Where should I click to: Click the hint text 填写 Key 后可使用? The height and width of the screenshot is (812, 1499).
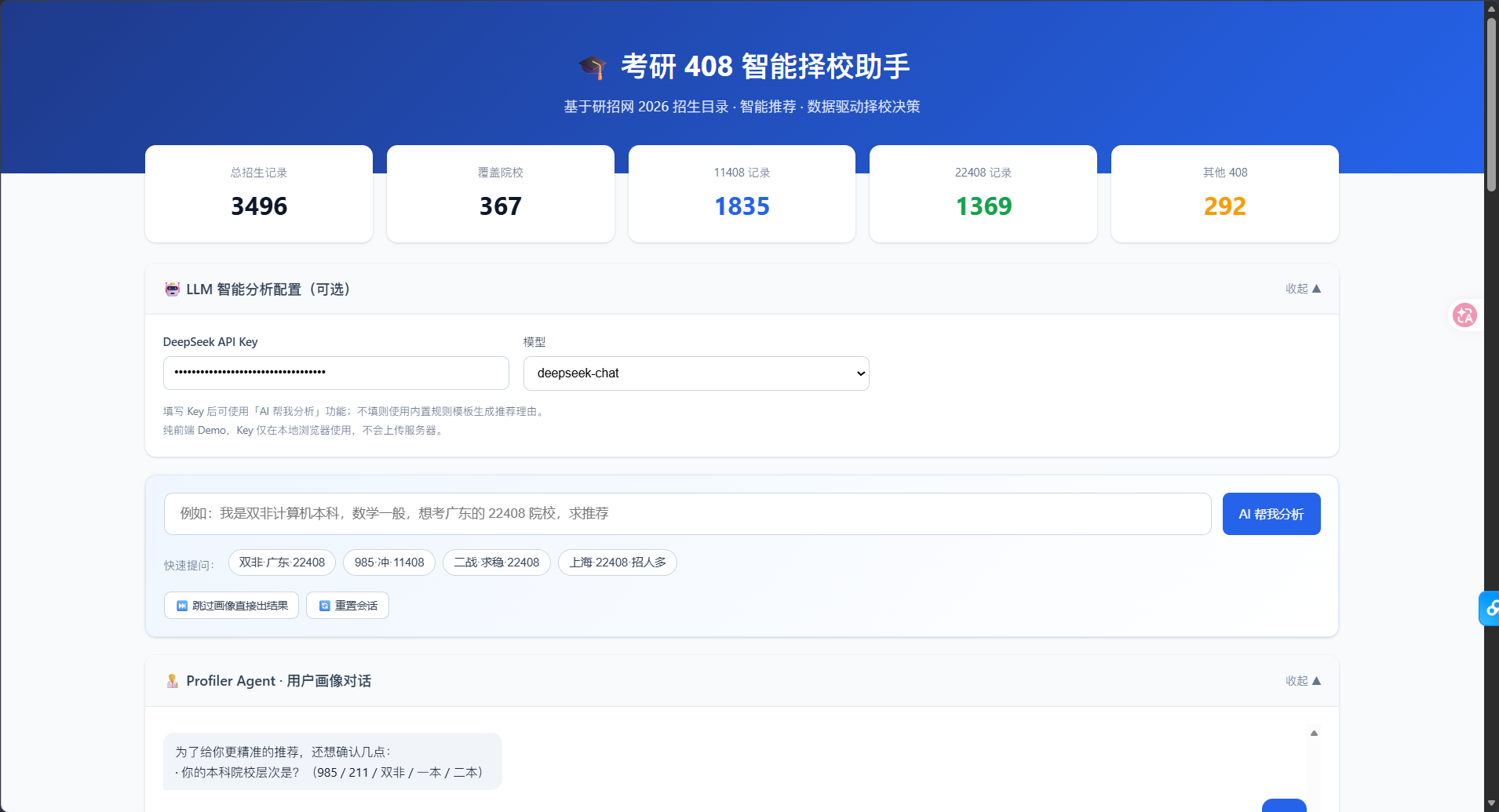click(x=355, y=411)
